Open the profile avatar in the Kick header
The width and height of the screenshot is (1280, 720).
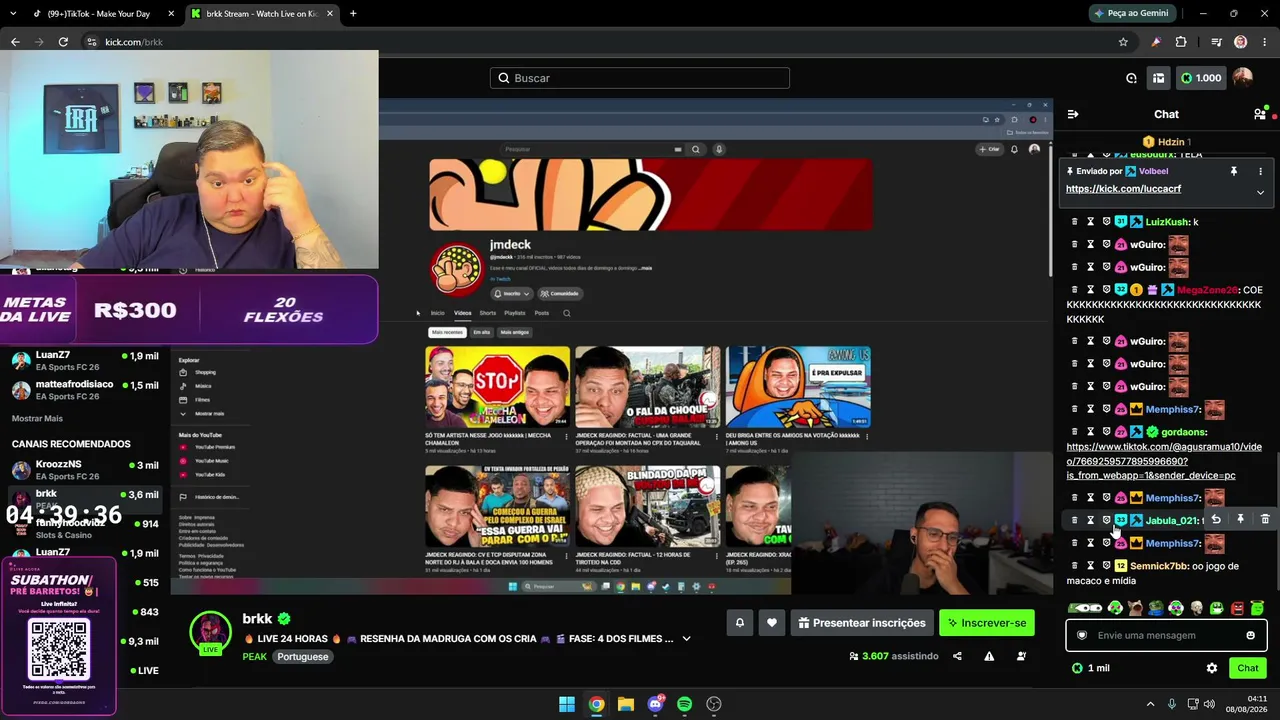click(1243, 78)
